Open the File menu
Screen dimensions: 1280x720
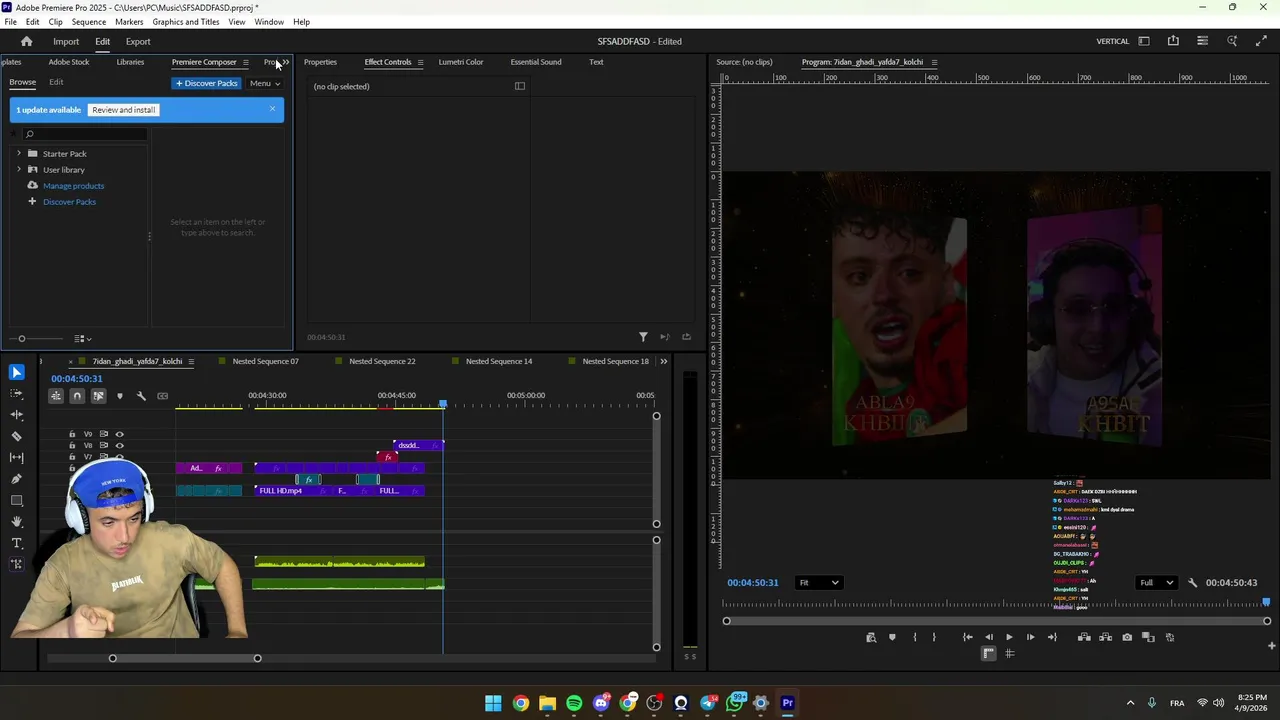(x=10, y=22)
